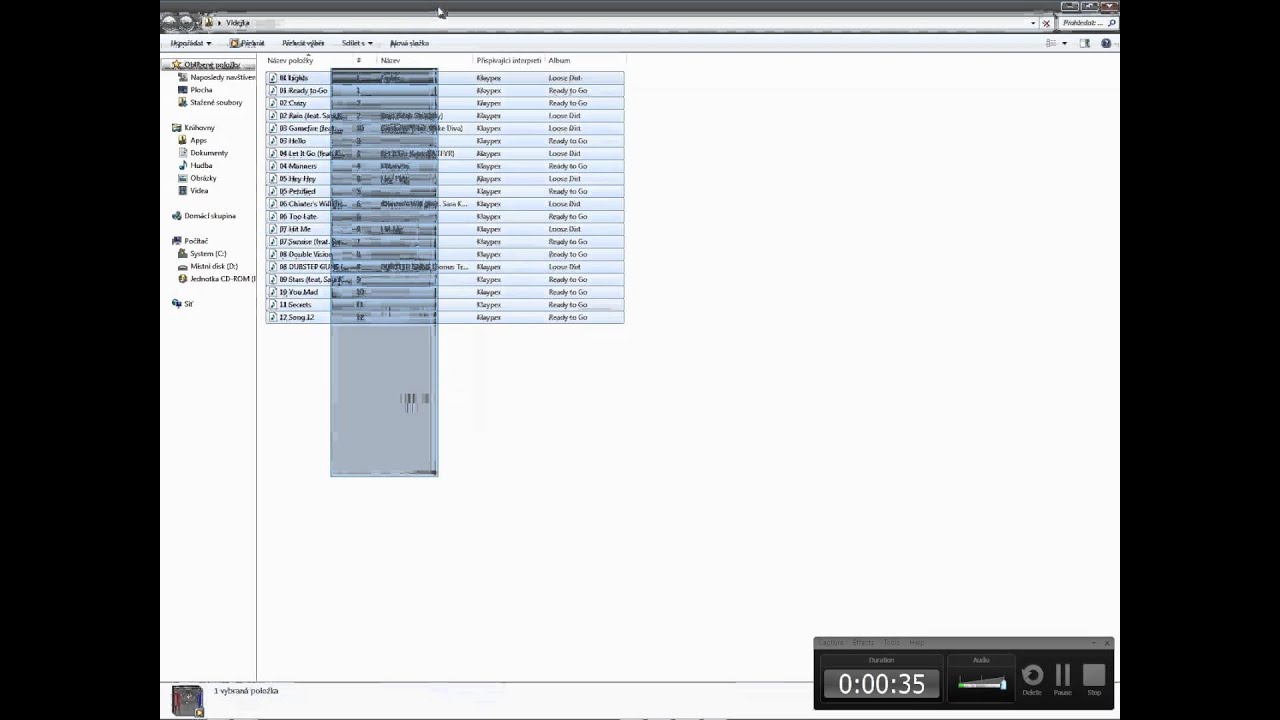Click the Nová složka button
Viewport: 1280px width, 720px height.
(x=409, y=43)
